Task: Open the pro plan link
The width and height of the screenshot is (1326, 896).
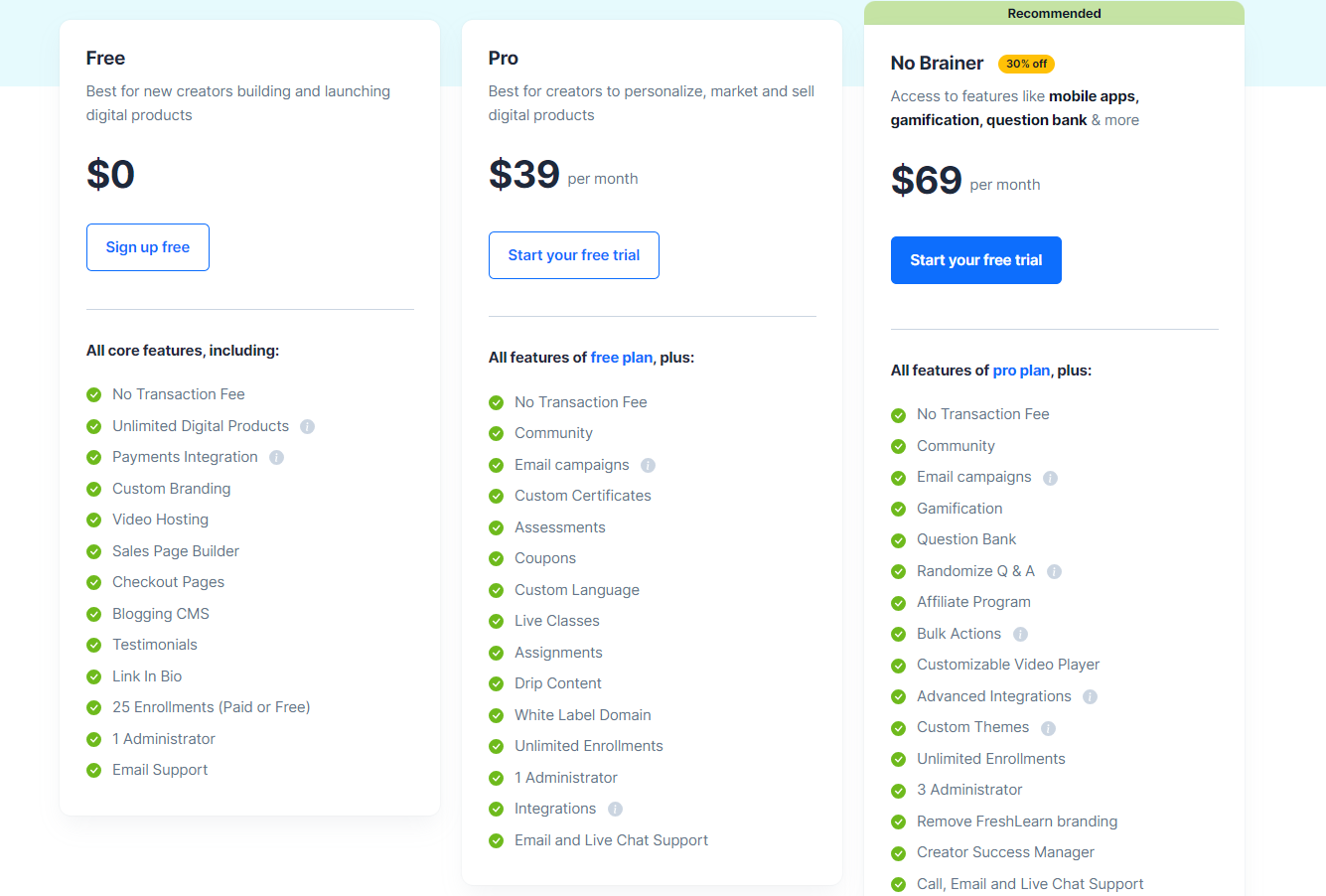Action: pos(1021,371)
